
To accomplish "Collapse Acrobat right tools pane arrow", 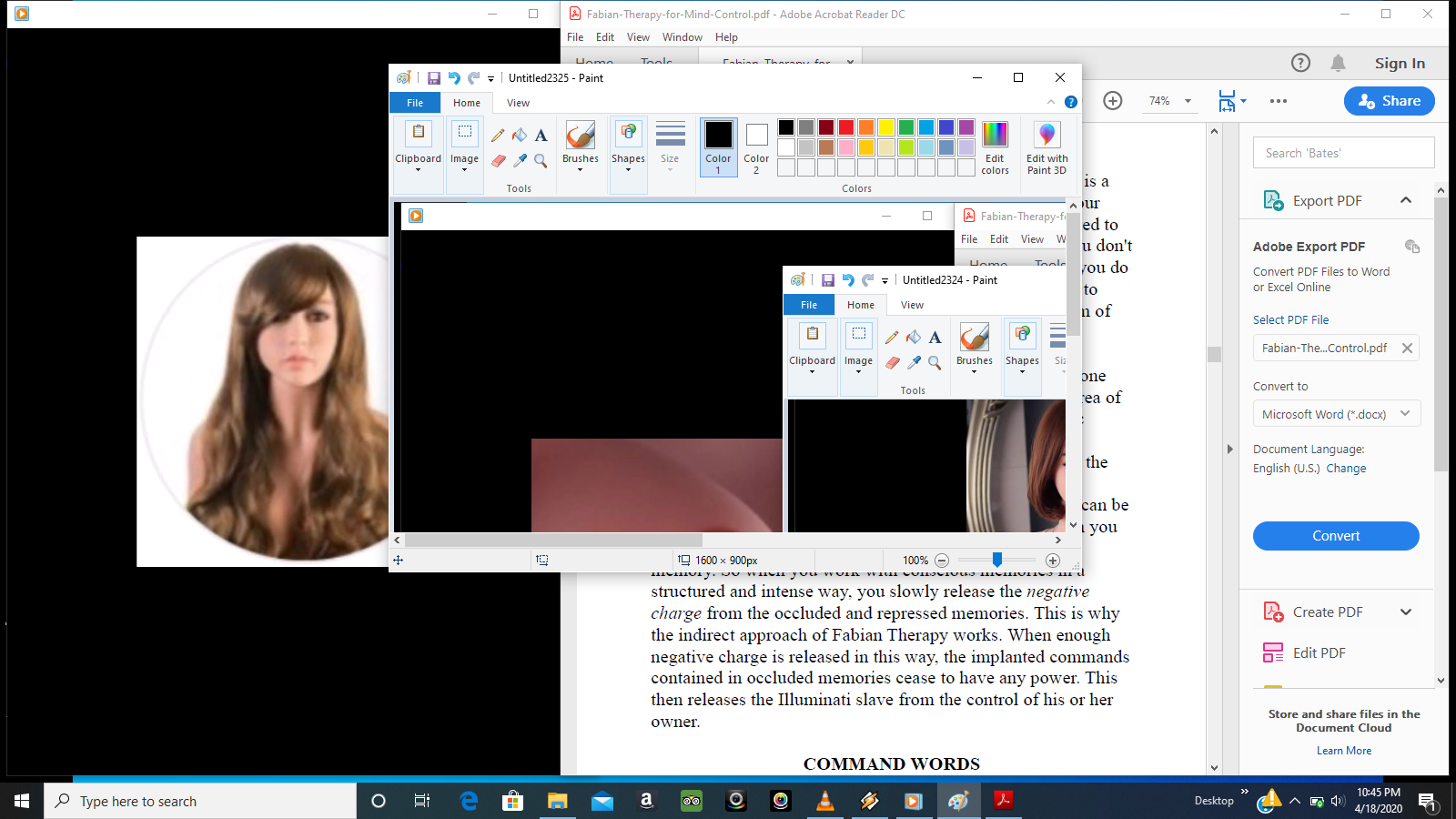I will coord(1229,449).
